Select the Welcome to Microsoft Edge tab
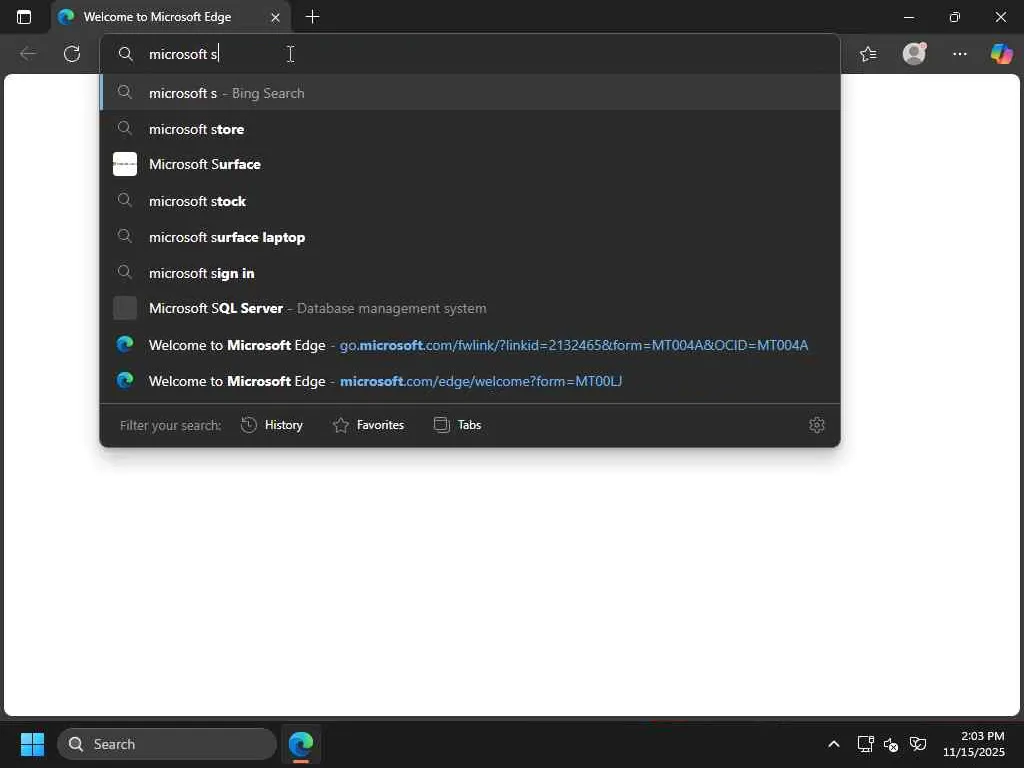 [170, 17]
